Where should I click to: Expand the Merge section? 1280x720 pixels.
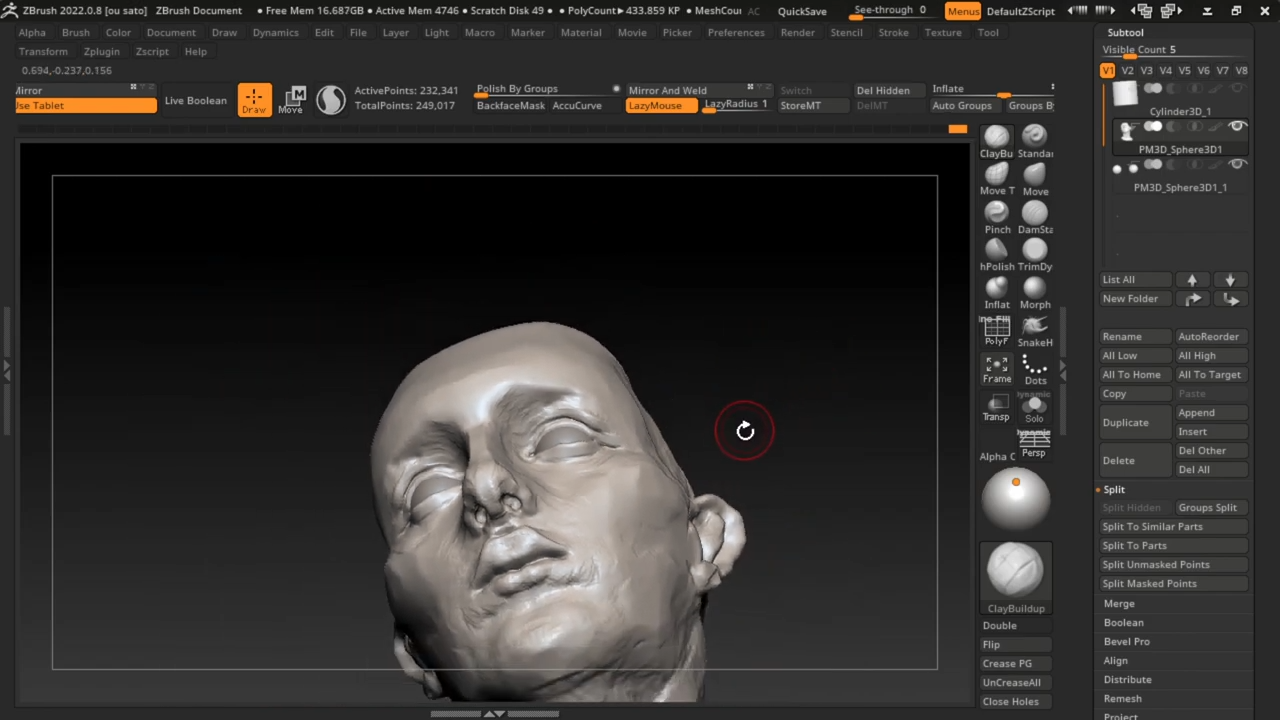point(1119,604)
